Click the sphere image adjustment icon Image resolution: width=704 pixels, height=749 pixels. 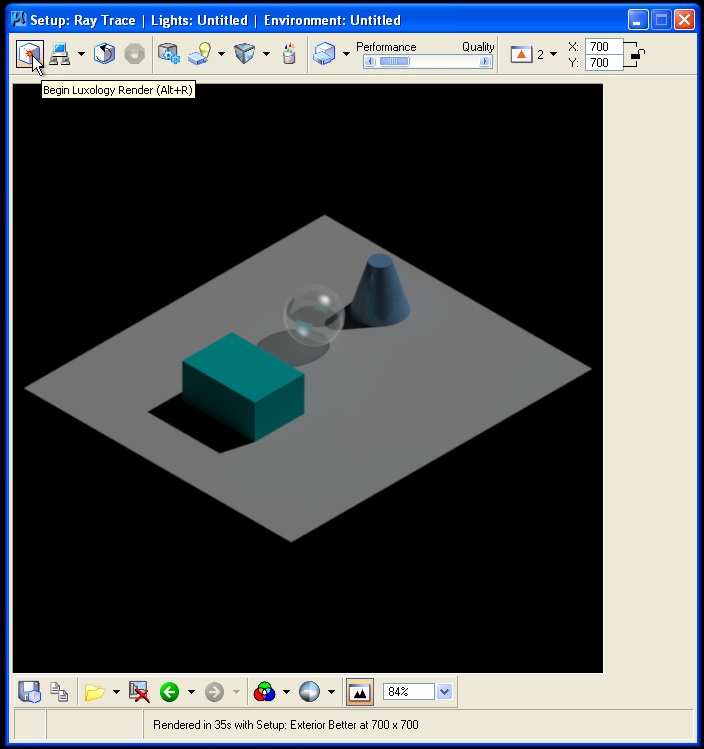pyautogui.click(x=309, y=692)
